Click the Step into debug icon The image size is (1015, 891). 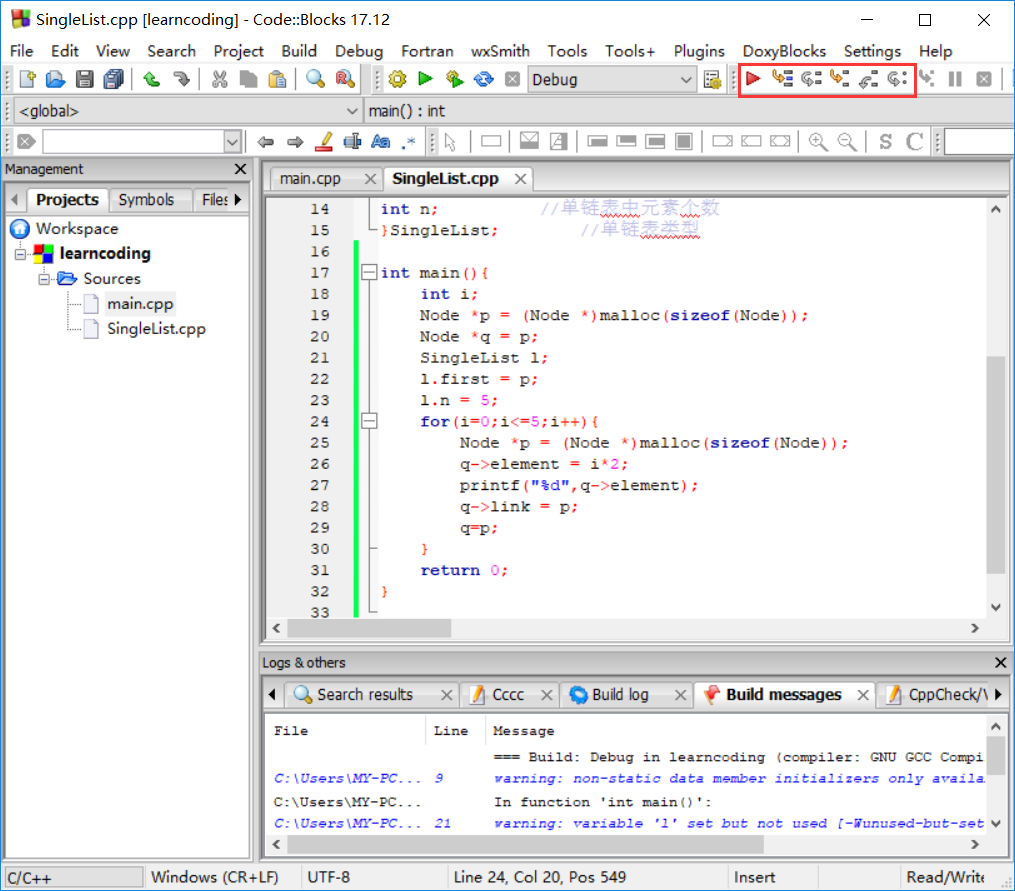pos(840,79)
